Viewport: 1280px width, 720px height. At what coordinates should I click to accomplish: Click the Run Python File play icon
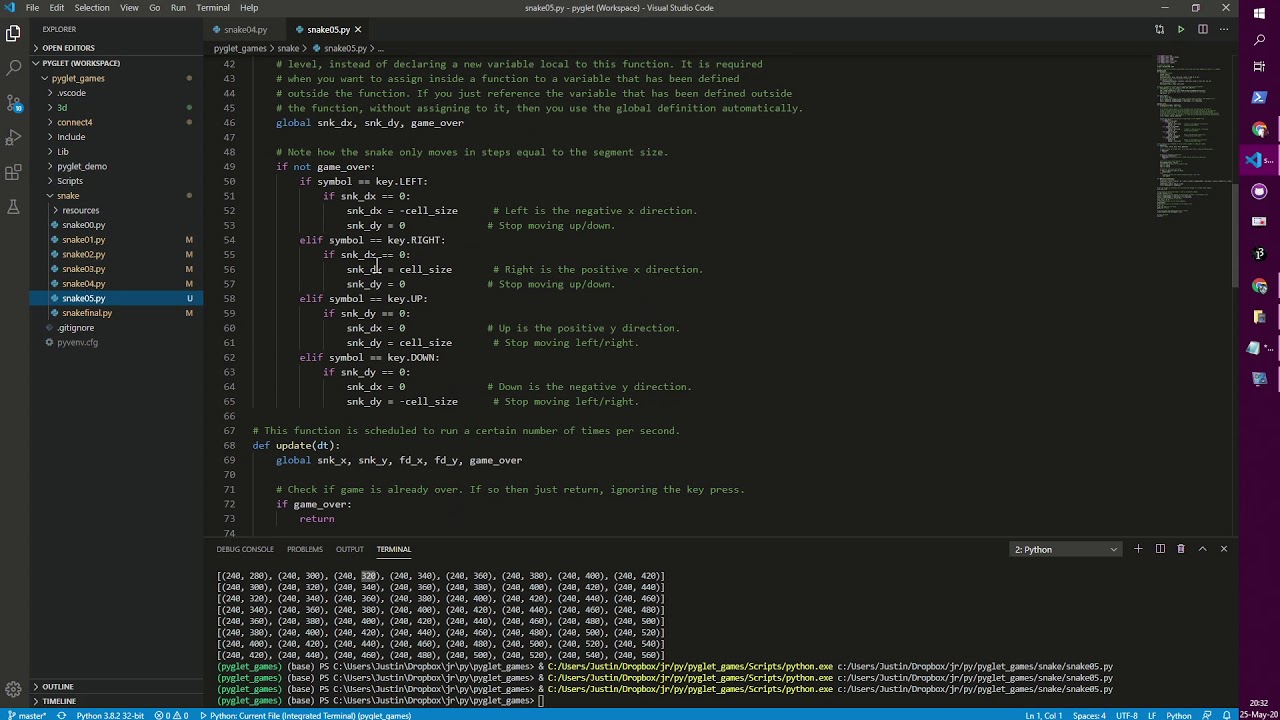1180,30
